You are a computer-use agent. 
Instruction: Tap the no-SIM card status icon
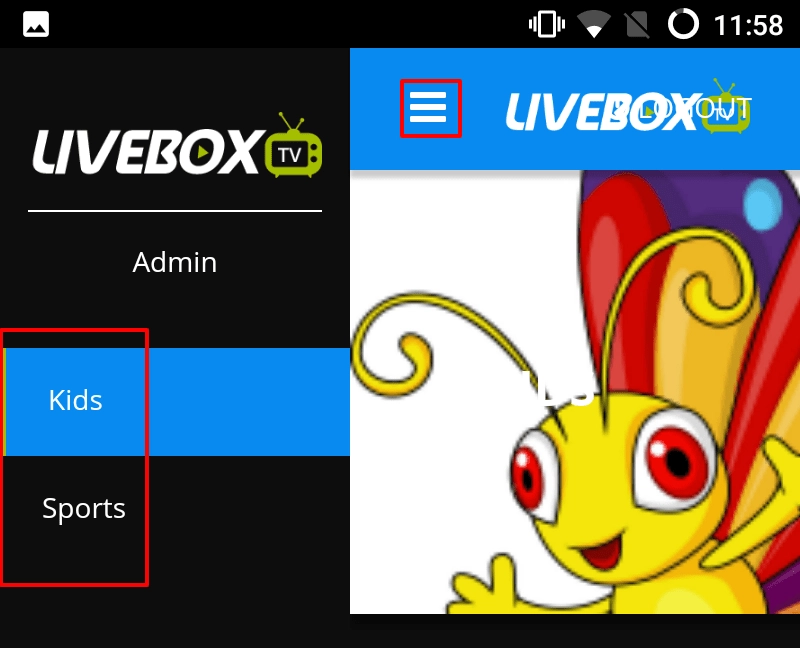coord(637,24)
